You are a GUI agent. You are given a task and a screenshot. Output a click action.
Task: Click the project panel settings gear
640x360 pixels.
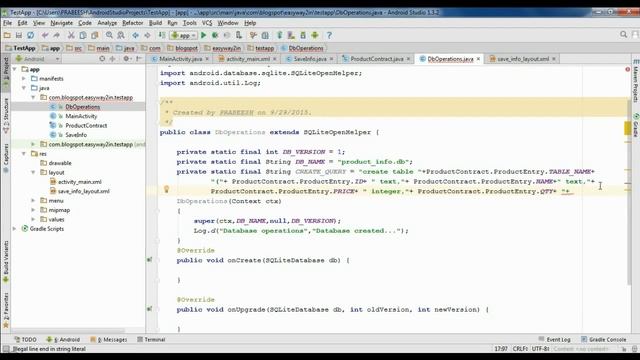pos(126,59)
